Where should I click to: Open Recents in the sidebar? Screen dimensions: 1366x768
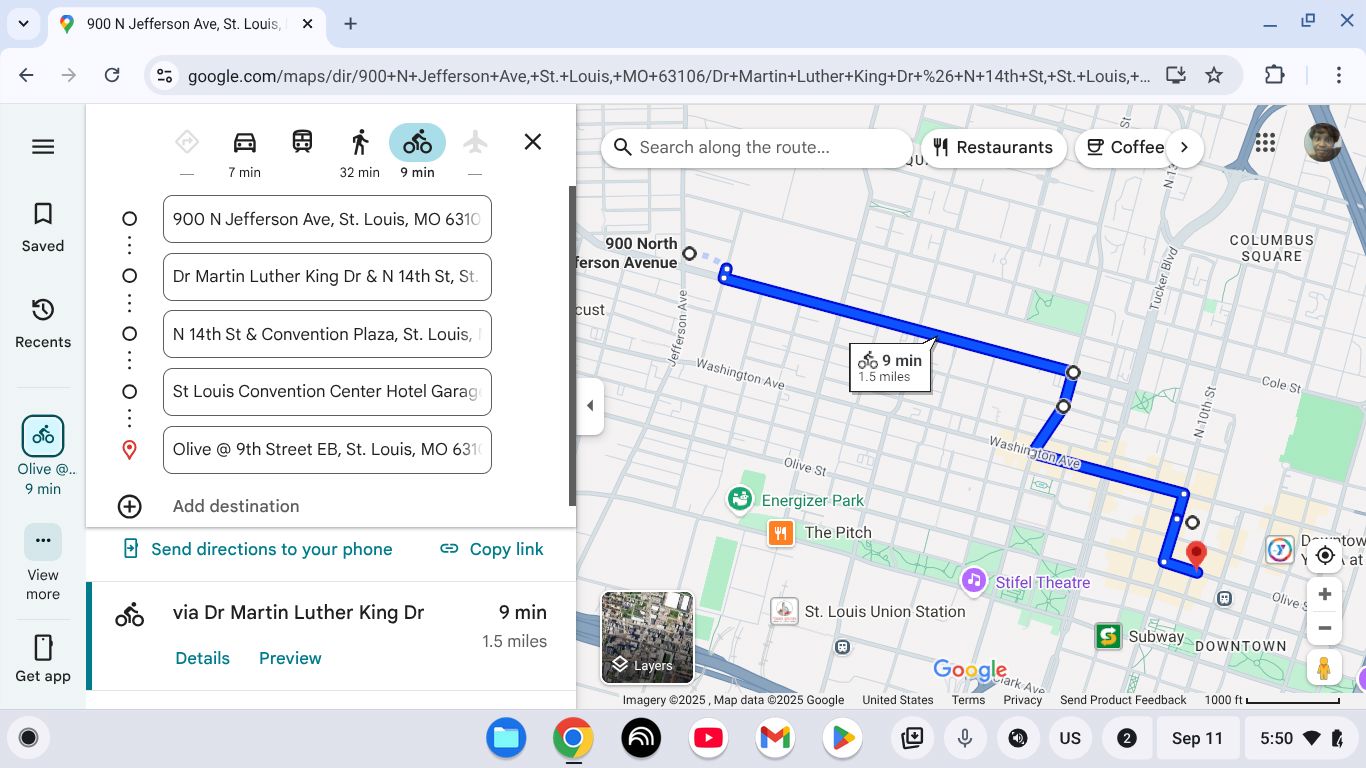tap(43, 323)
